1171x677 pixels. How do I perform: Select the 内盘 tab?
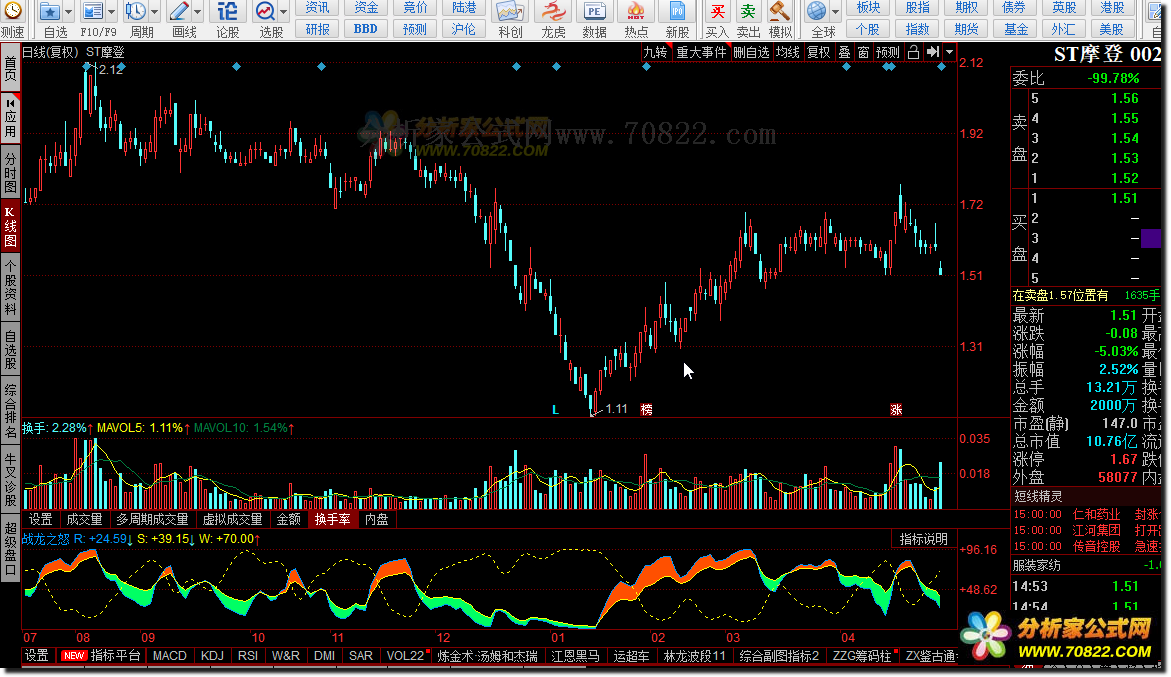(x=376, y=519)
